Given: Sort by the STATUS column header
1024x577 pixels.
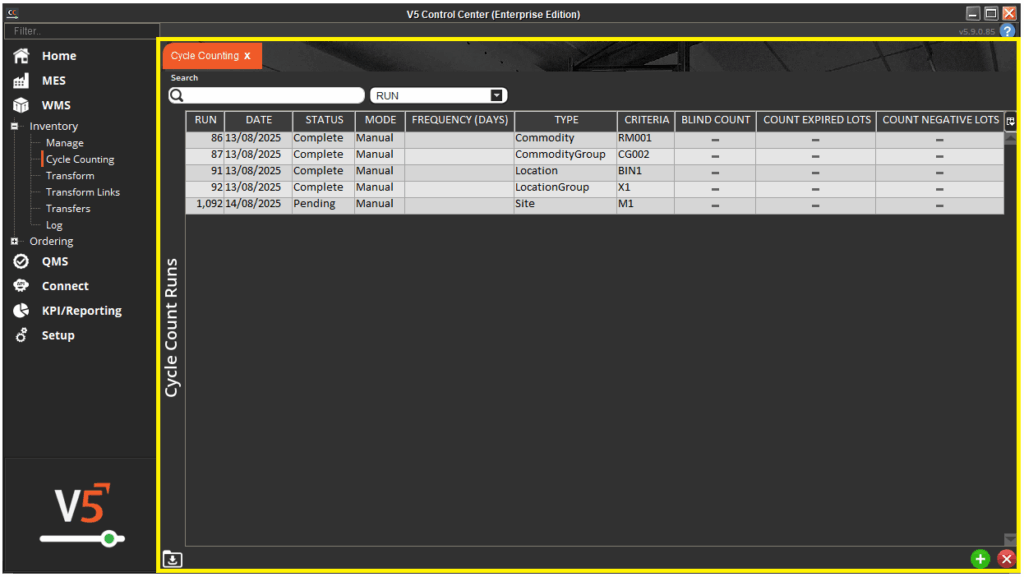Looking at the screenshot, I should point(324,121).
